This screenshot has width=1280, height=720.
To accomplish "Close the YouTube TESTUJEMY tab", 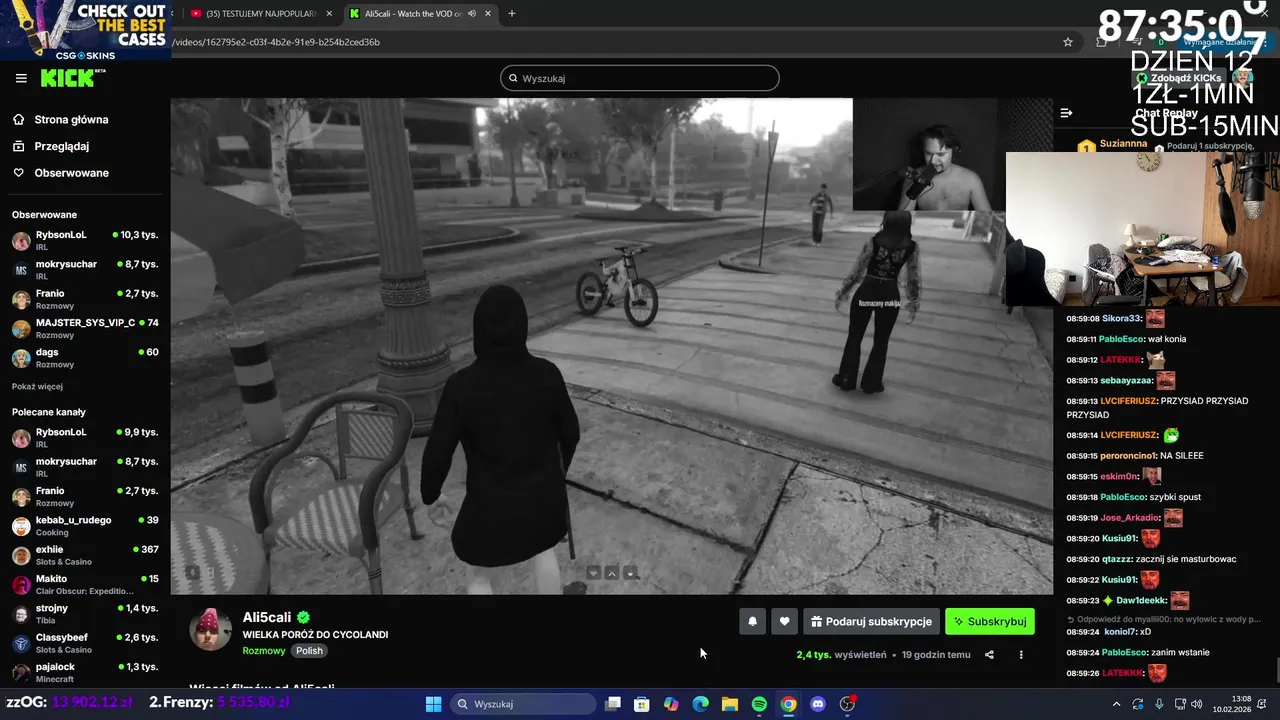I will (x=329, y=14).
